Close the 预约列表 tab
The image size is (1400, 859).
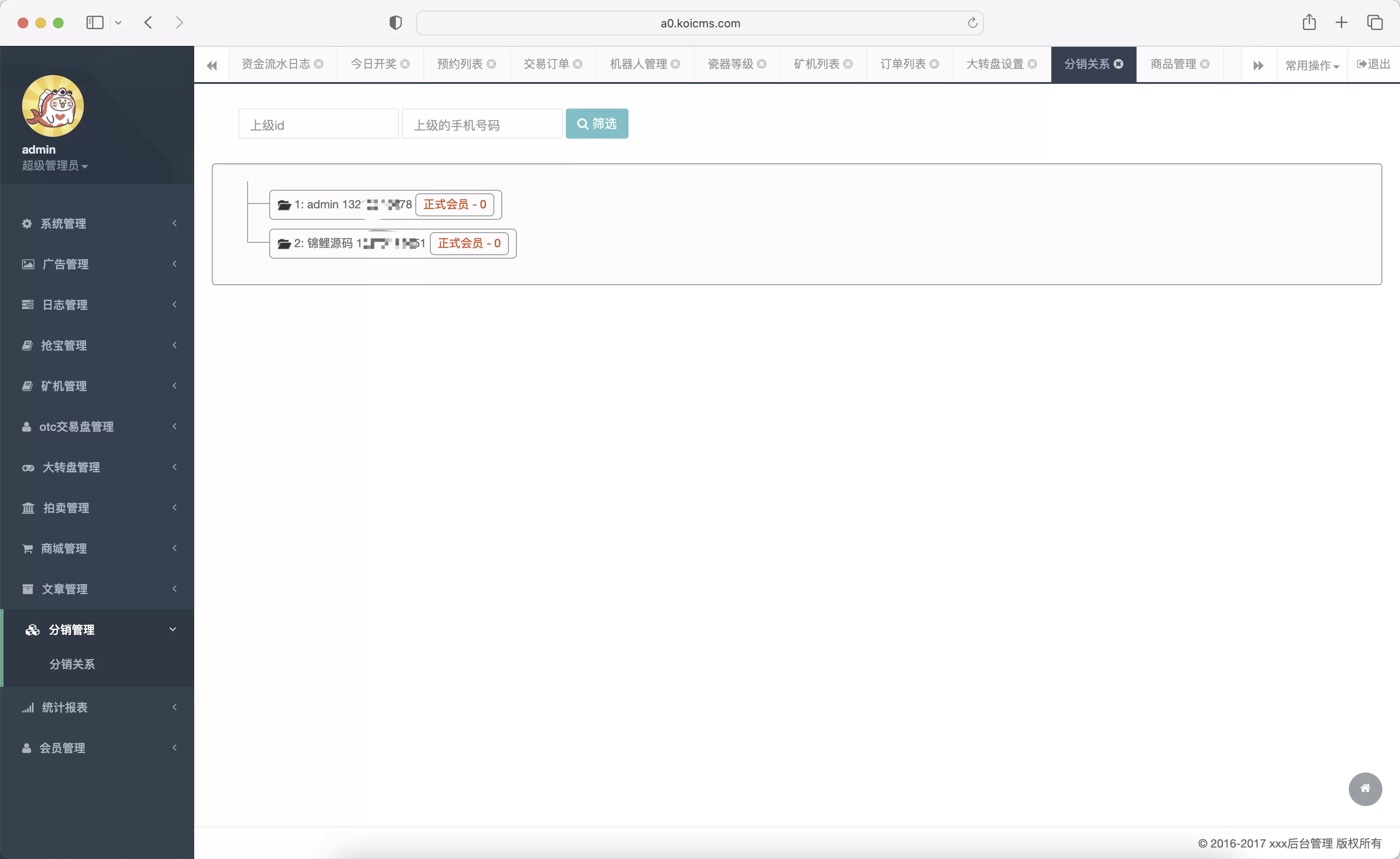pos(492,64)
